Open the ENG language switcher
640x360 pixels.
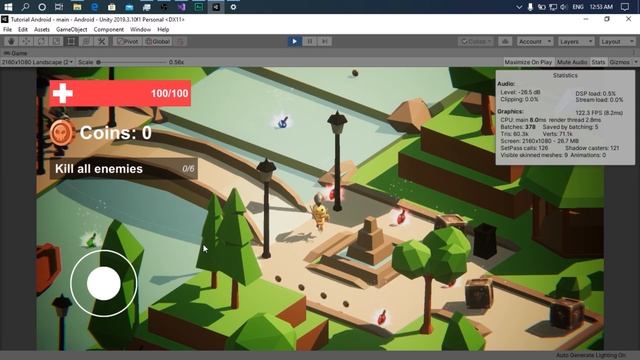click(x=578, y=7)
